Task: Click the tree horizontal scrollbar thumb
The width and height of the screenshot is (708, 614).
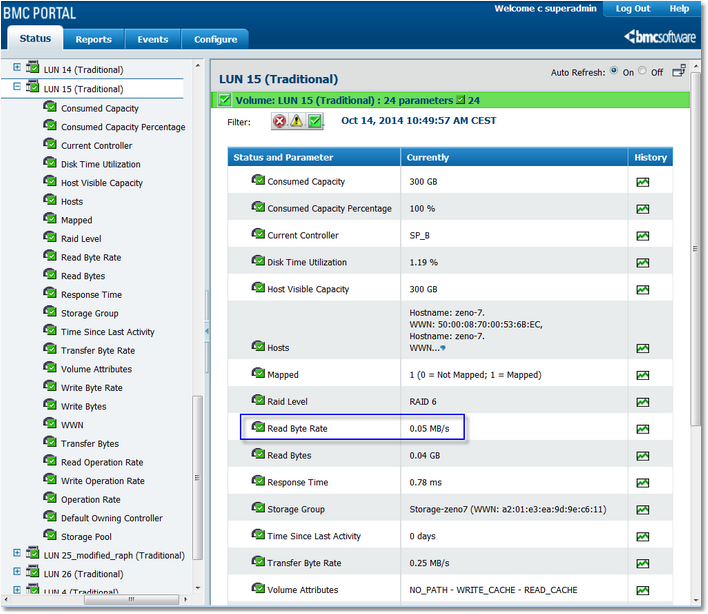Action: click(131, 600)
